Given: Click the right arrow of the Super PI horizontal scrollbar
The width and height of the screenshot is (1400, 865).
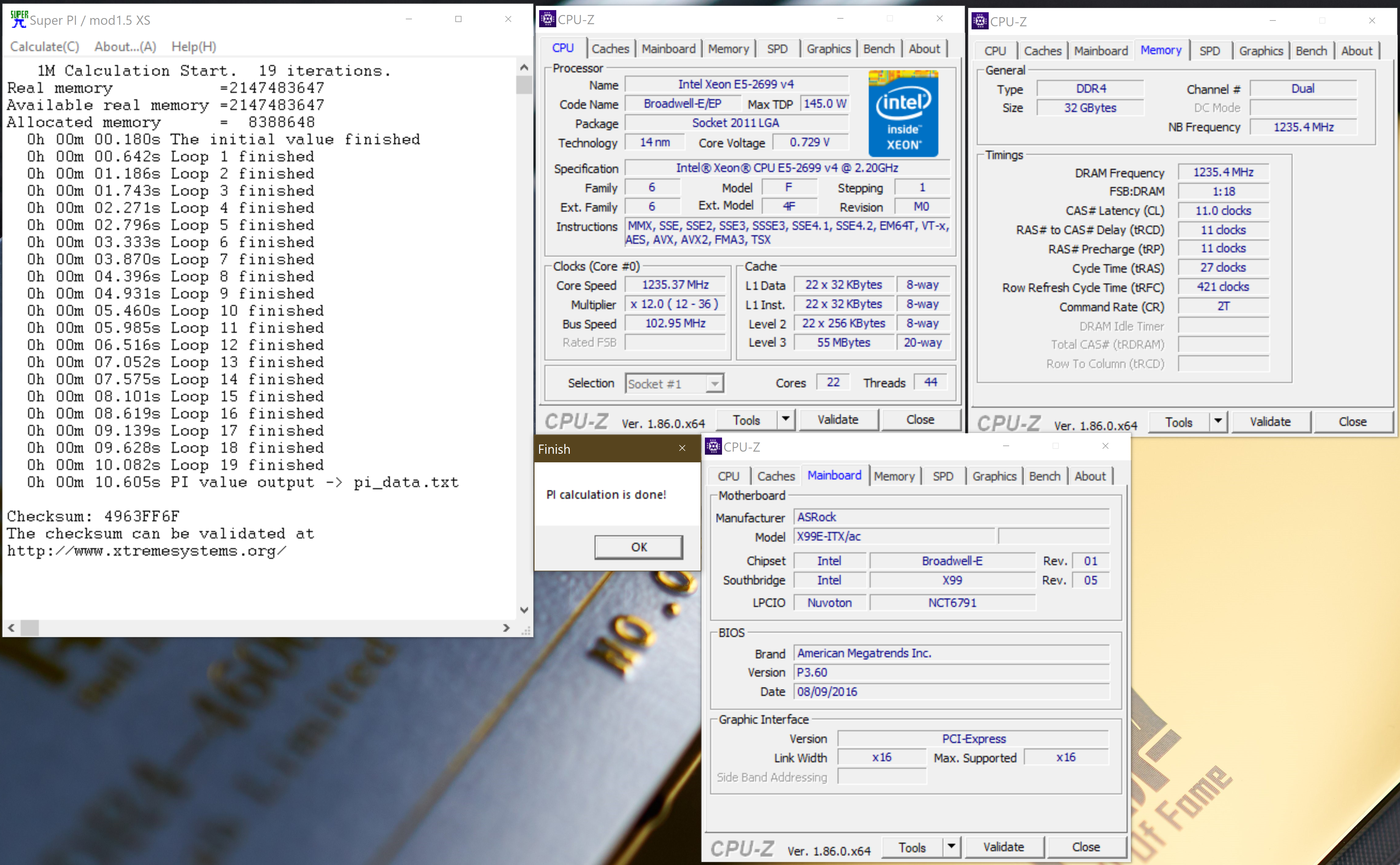Looking at the screenshot, I should click(x=506, y=628).
